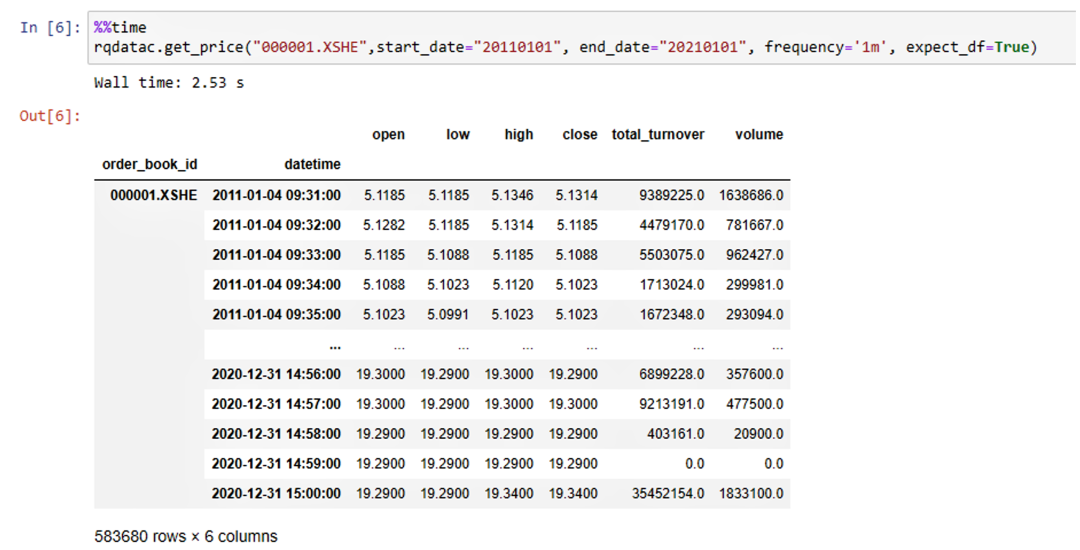The image size is (1080, 550).
Task: Click total_turnover value 1672348.0
Action: (672, 315)
